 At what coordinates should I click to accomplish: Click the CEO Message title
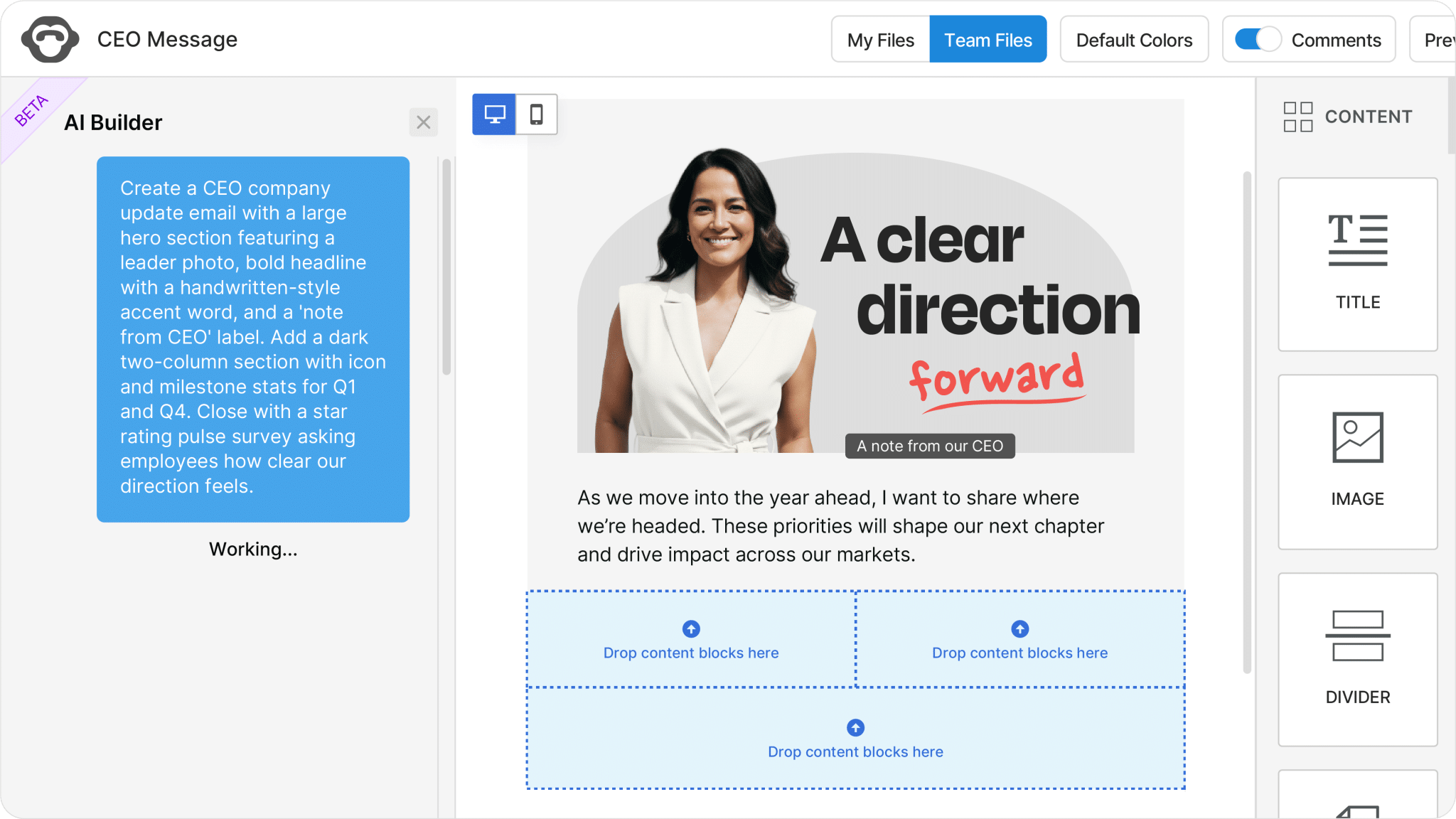pyautogui.click(x=167, y=39)
